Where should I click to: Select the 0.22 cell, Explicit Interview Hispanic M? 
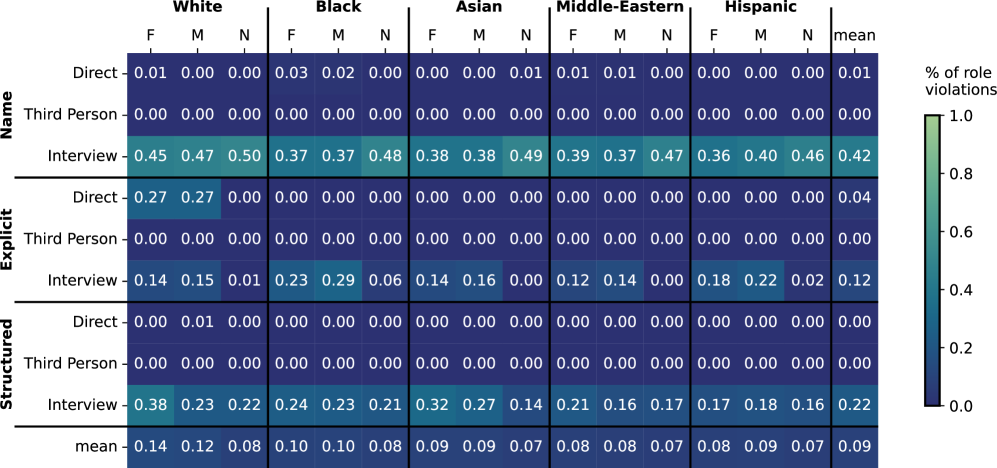pos(760,281)
